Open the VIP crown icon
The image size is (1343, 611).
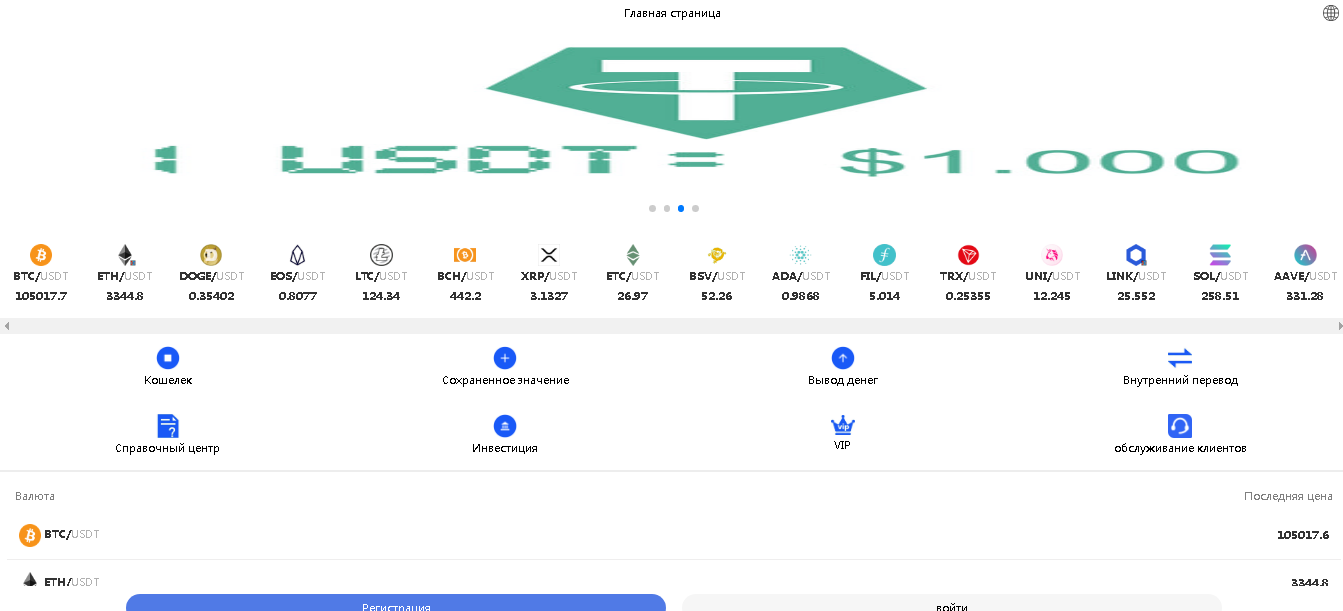click(843, 425)
